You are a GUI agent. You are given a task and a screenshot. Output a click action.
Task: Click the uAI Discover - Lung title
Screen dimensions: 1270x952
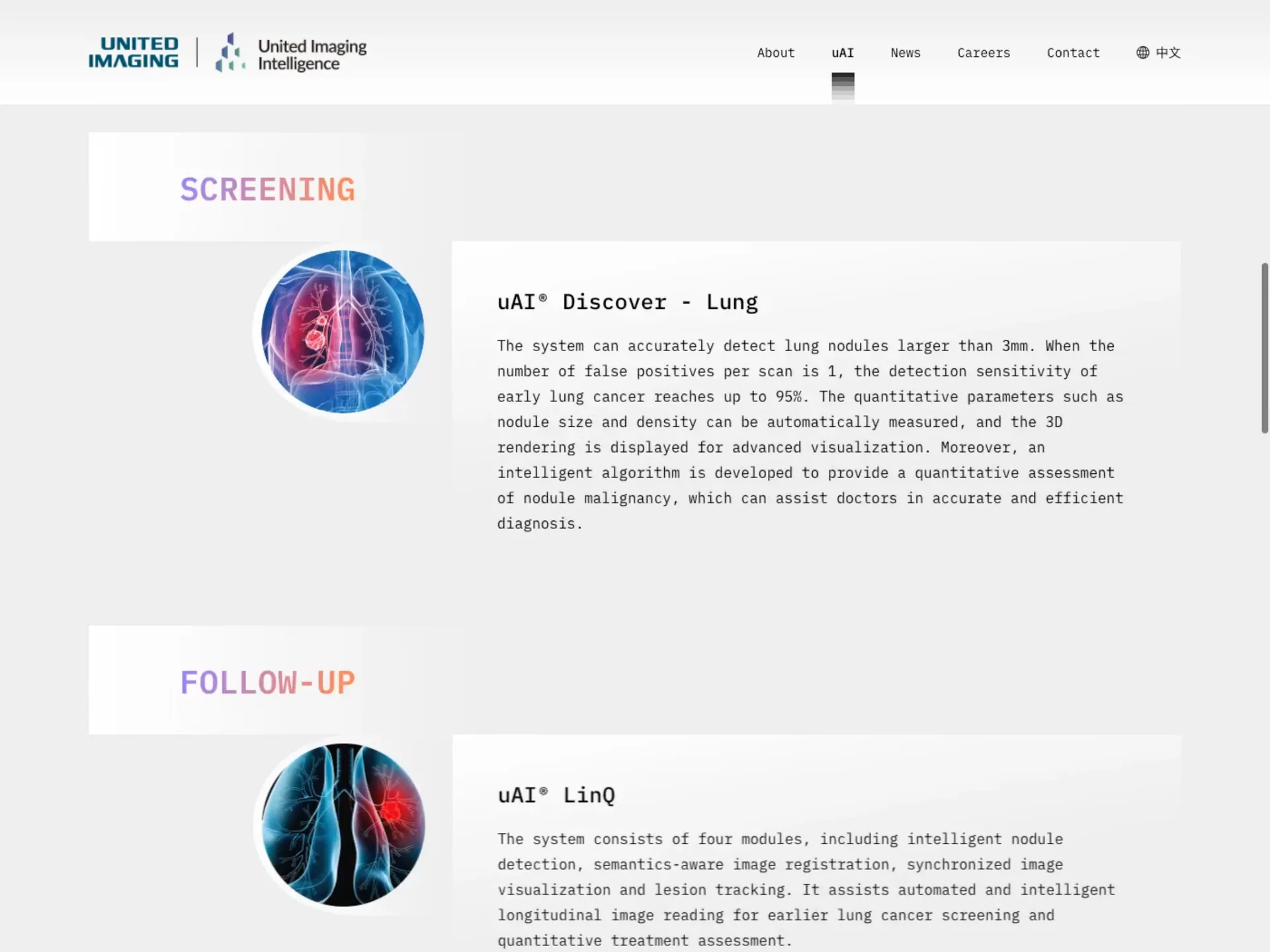pos(627,302)
